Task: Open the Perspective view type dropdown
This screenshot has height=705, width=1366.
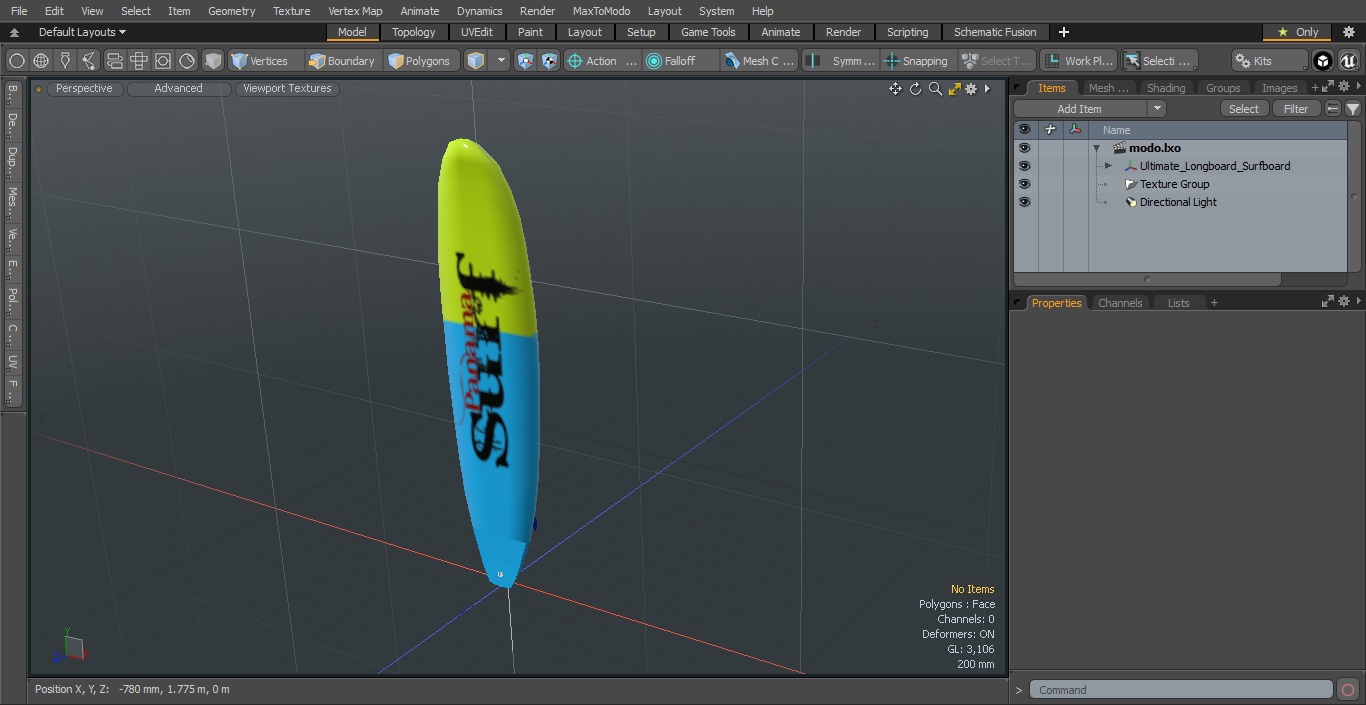Action: (x=84, y=88)
